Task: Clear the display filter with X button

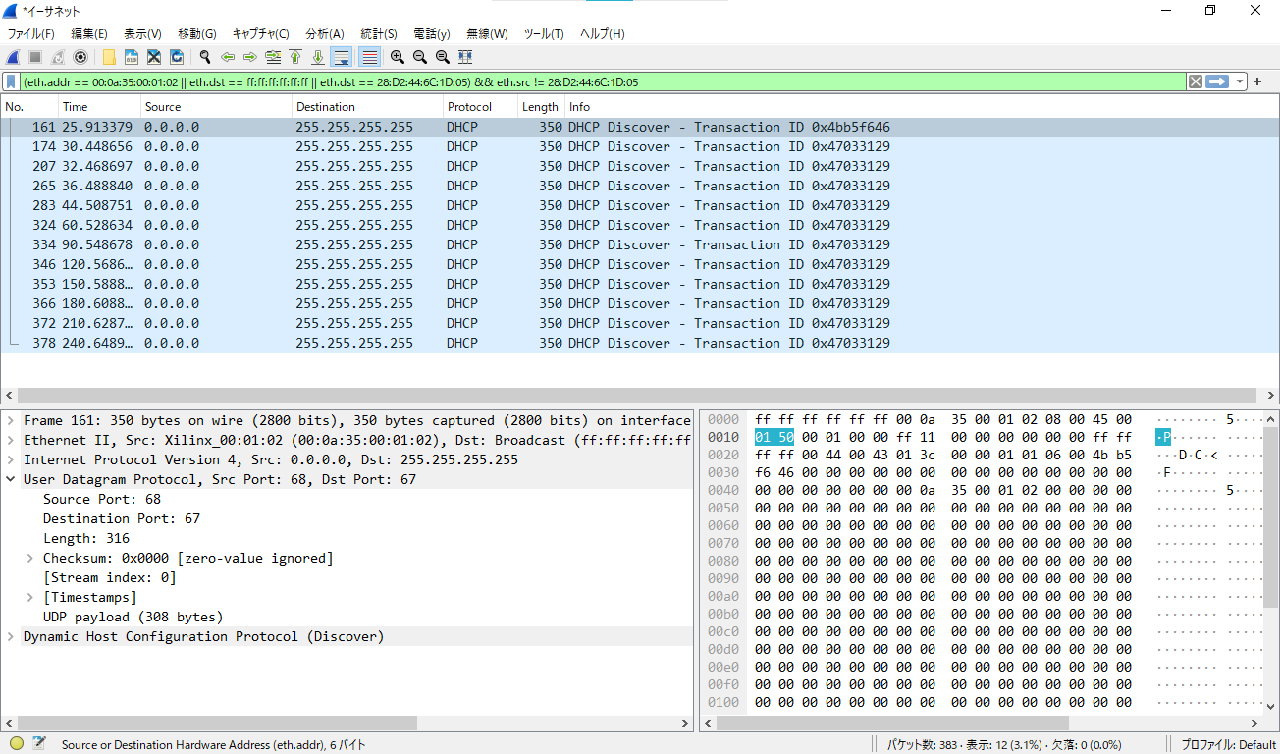Action: click(x=1195, y=82)
